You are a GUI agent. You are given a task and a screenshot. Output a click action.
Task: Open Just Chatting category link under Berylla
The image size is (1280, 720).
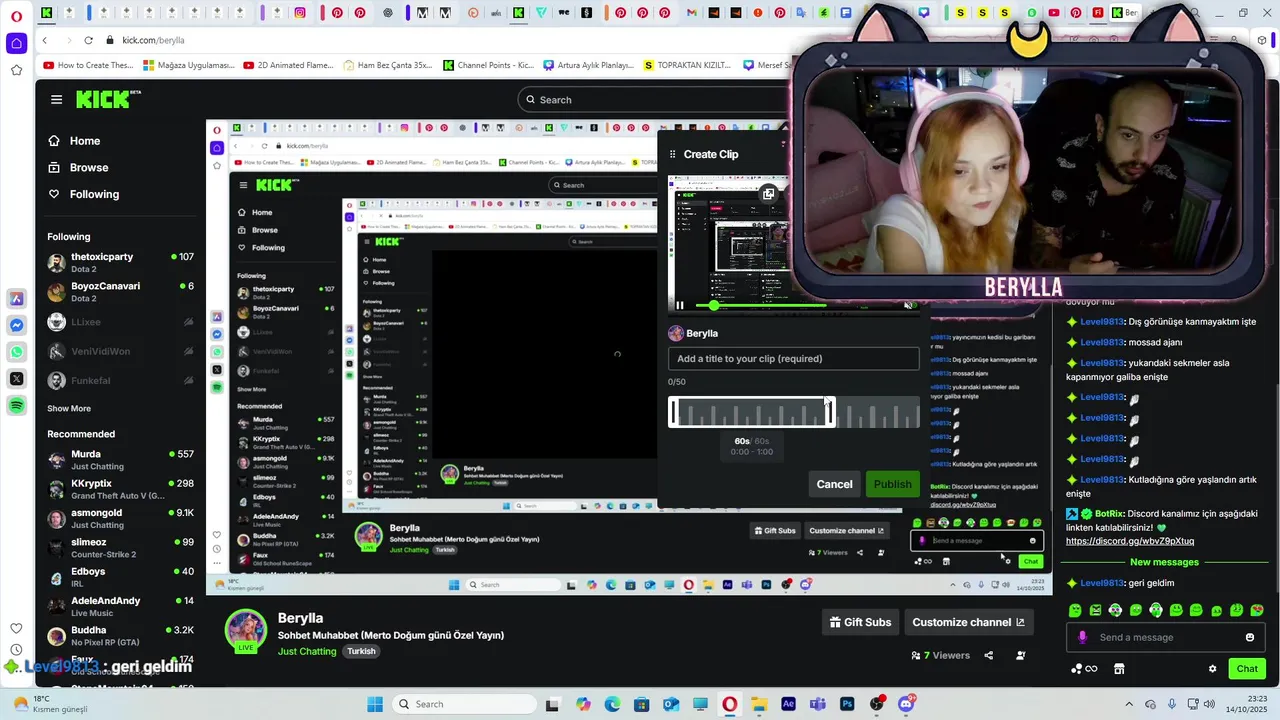click(x=307, y=651)
